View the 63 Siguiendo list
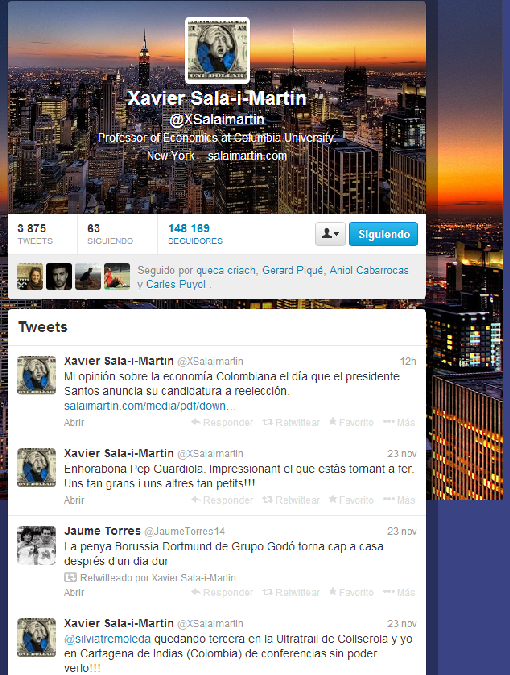 click(110, 234)
